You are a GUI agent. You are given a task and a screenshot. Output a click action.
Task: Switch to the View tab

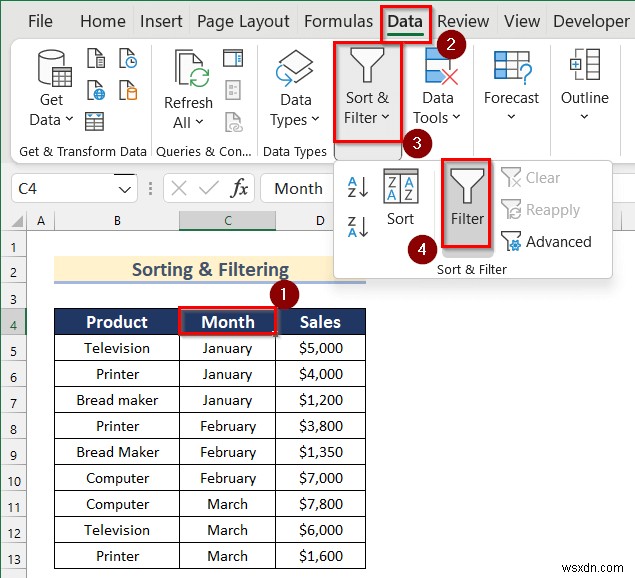522,21
